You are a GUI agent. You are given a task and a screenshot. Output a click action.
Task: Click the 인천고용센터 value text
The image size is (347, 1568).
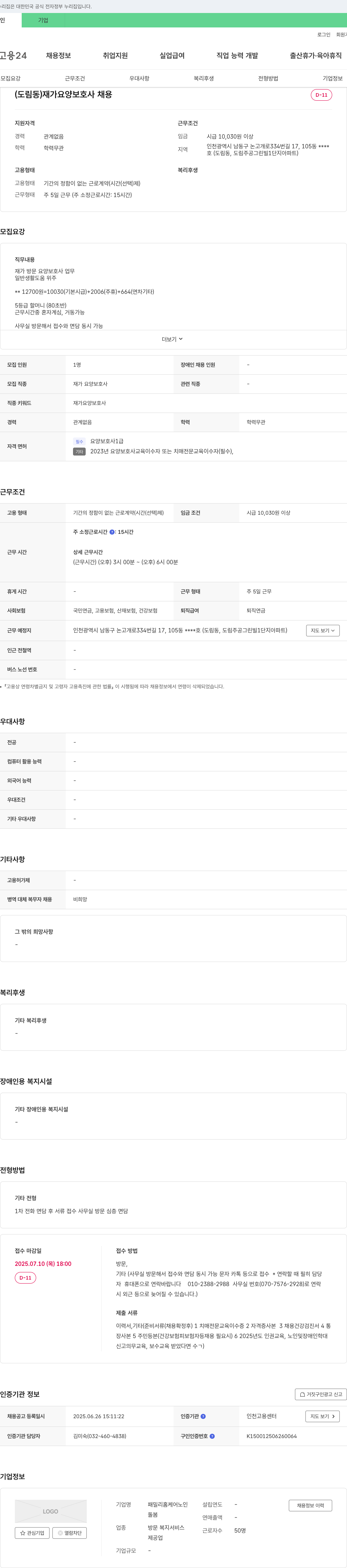(x=262, y=1416)
